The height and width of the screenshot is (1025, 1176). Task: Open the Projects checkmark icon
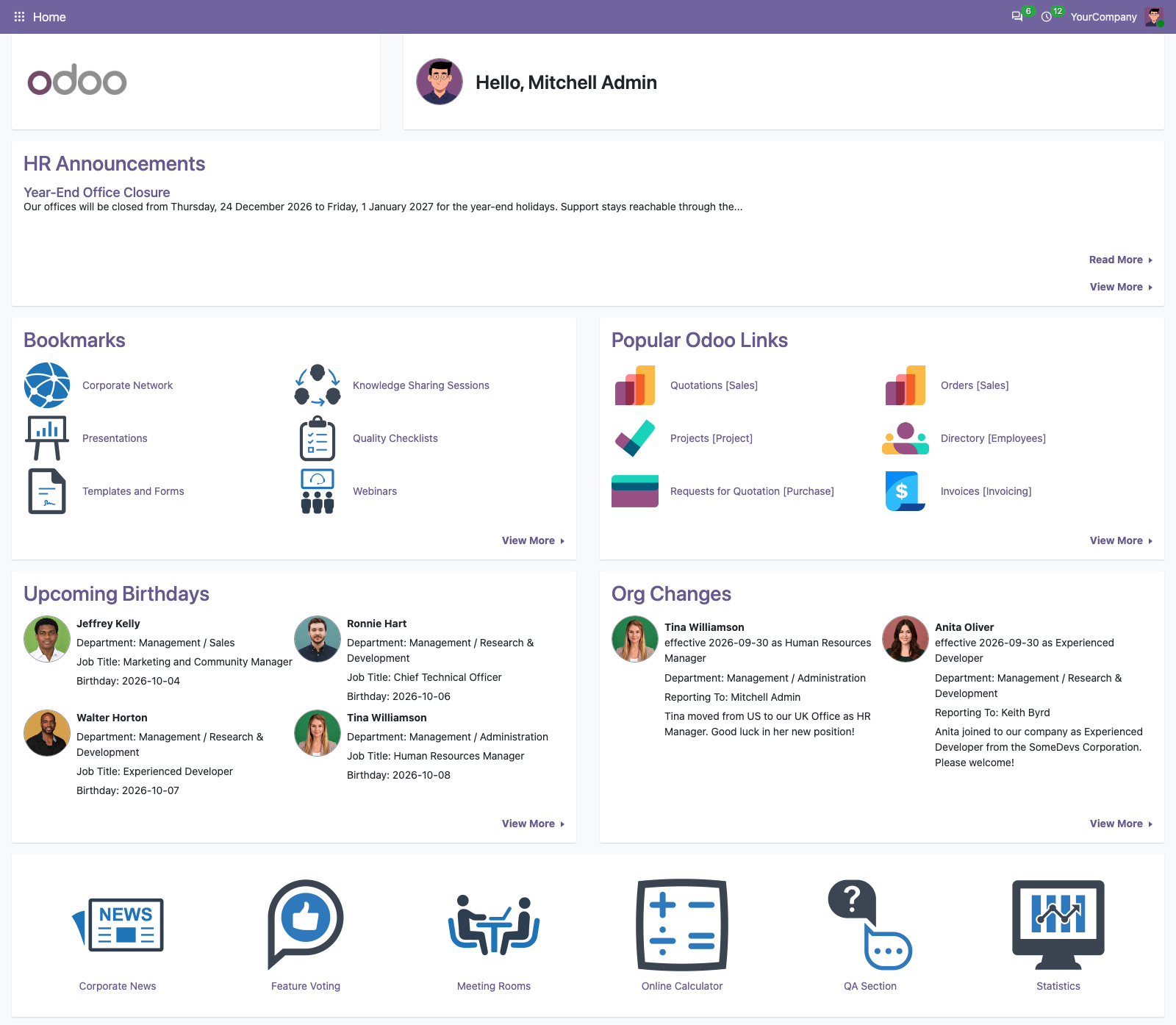[635, 438]
